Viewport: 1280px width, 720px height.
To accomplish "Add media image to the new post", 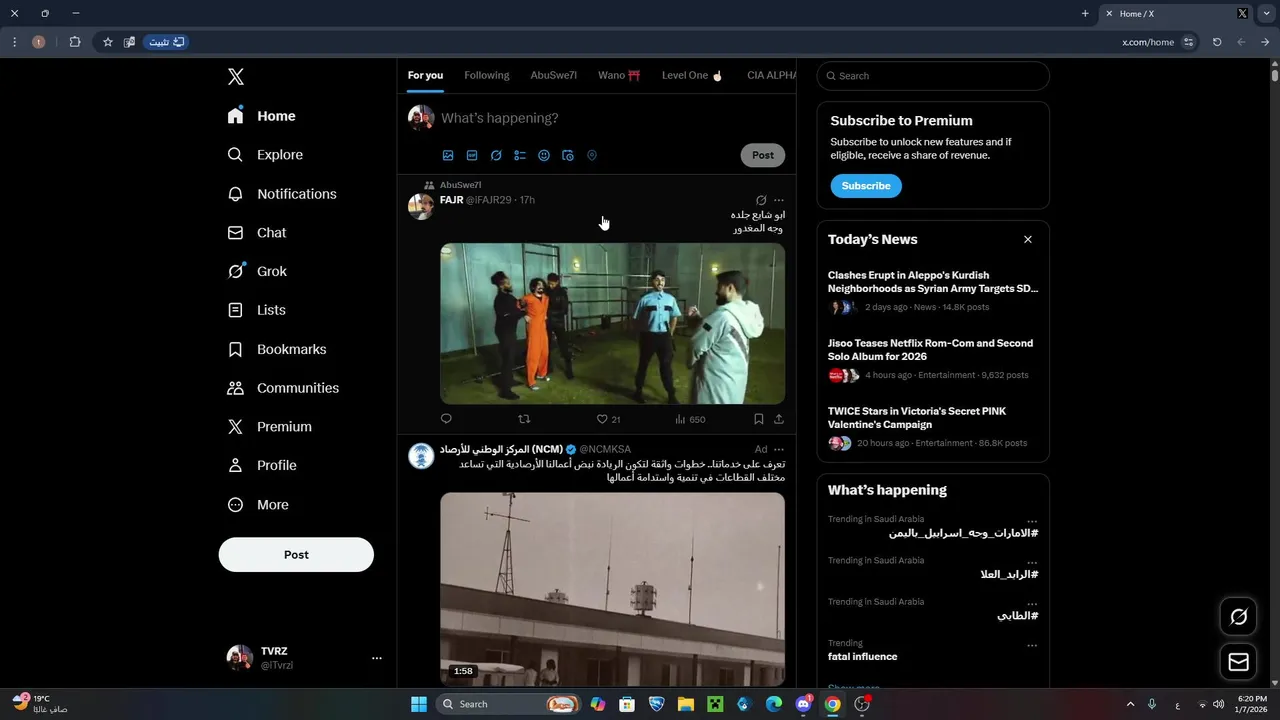I will coord(448,155).
